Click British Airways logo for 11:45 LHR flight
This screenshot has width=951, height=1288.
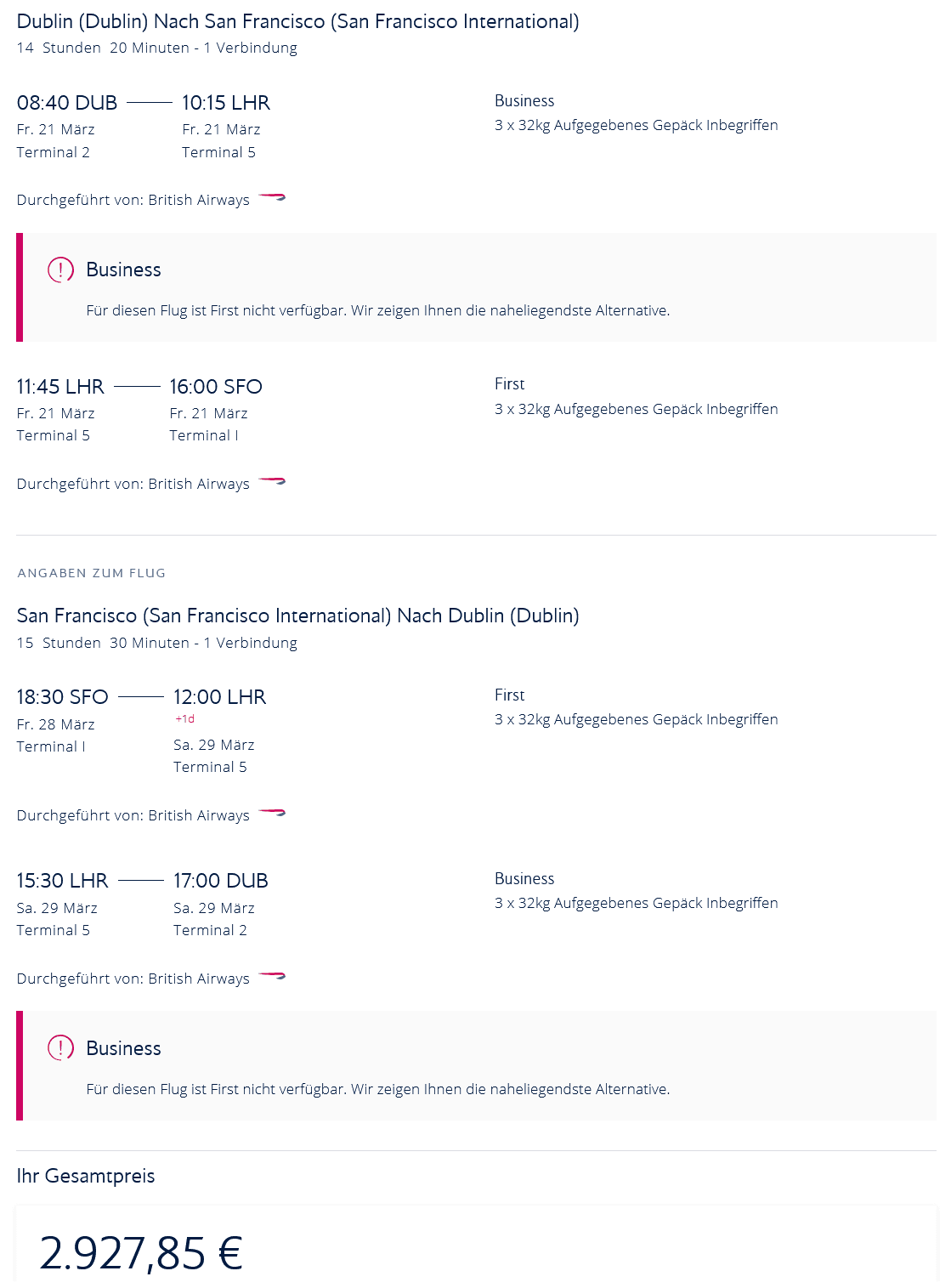coord(272,482)
